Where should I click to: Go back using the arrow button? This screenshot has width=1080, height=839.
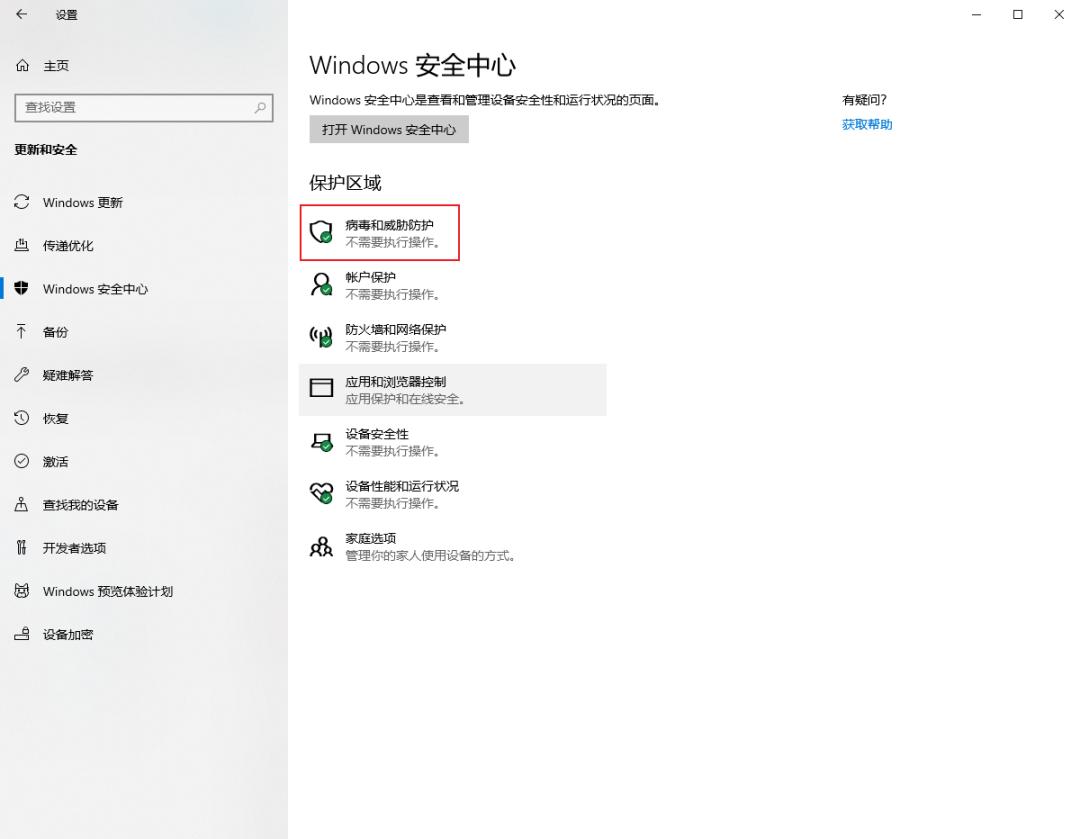point(21,15)
